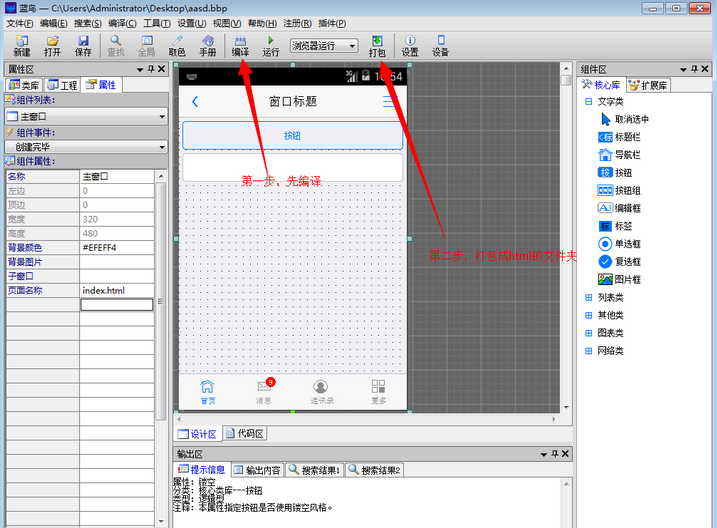Switch to 扩展库 component library tab
The height and width of the screenshot is (528, 717).
point(648,85)
